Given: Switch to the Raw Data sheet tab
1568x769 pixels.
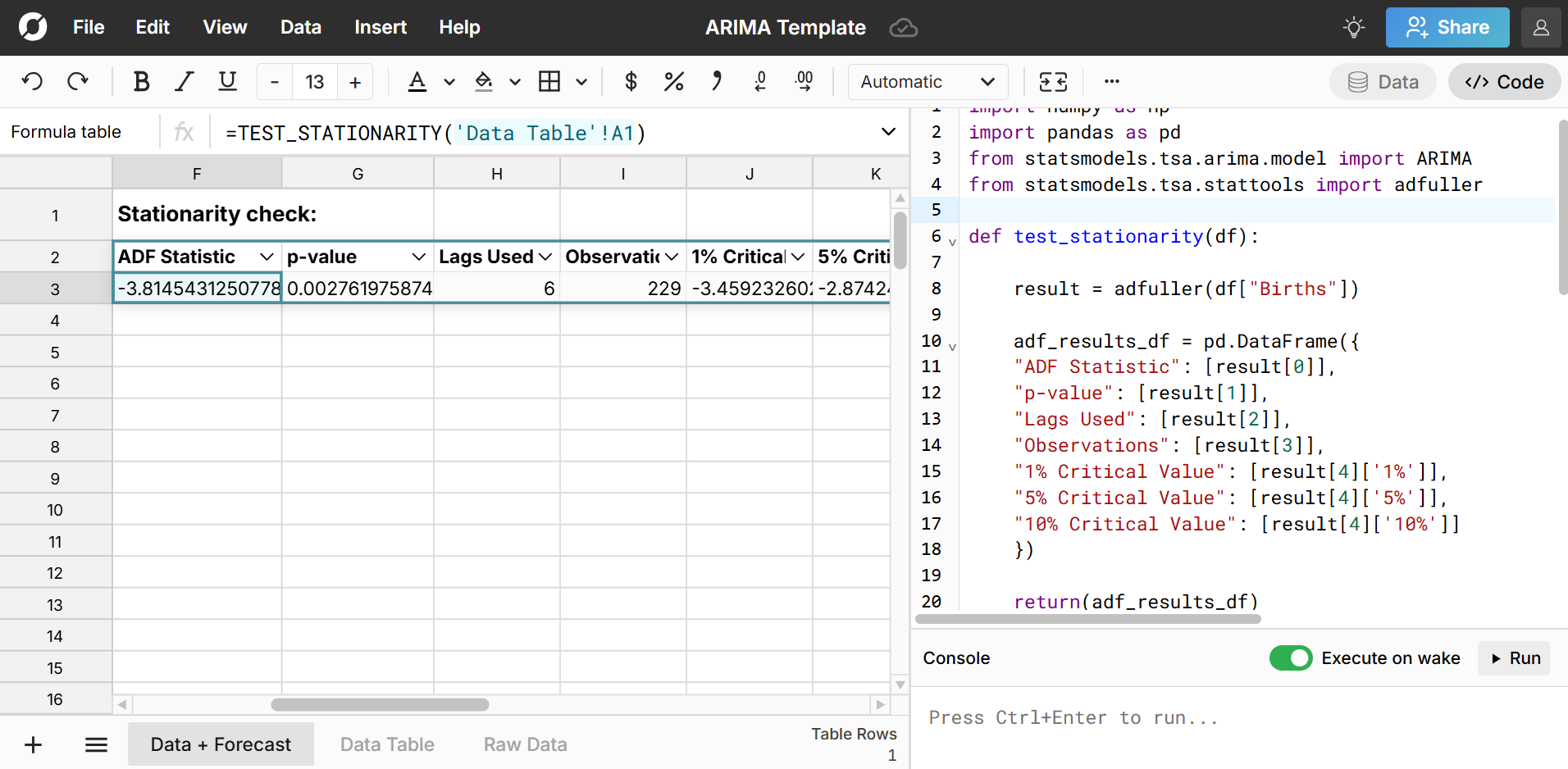Looking at the screenshot, I should click(x=525, y=744).
